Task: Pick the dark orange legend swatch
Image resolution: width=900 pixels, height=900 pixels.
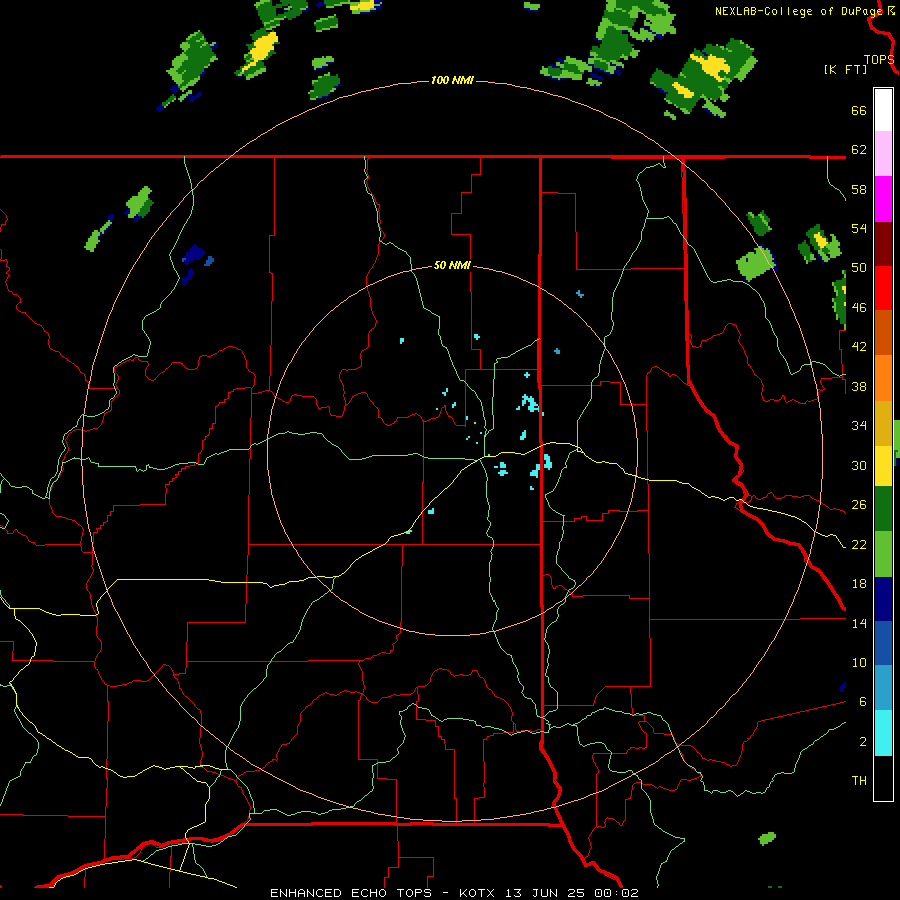Action: (x=883, y=333)
